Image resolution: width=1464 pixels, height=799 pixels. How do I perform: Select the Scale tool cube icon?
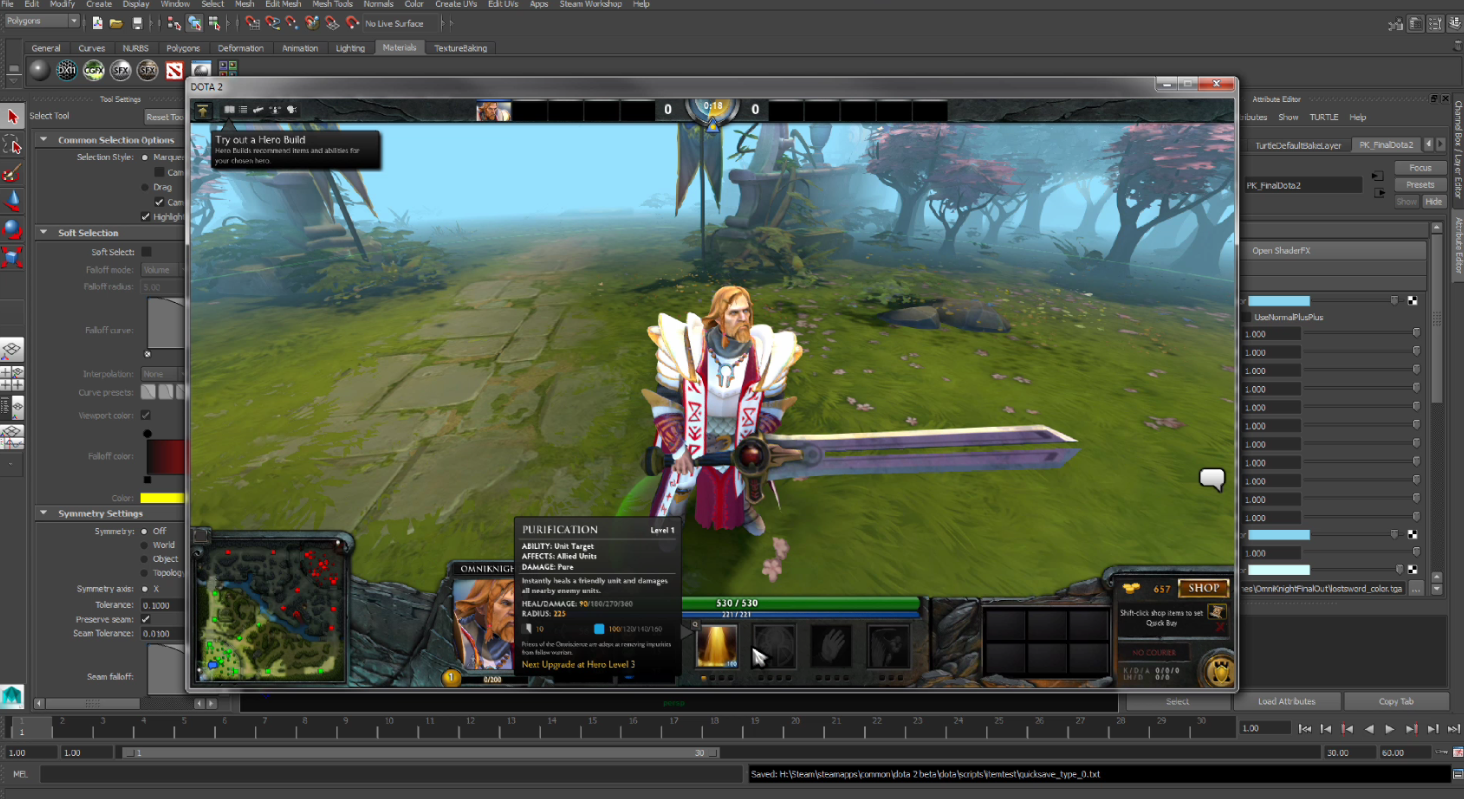(12, 258)
